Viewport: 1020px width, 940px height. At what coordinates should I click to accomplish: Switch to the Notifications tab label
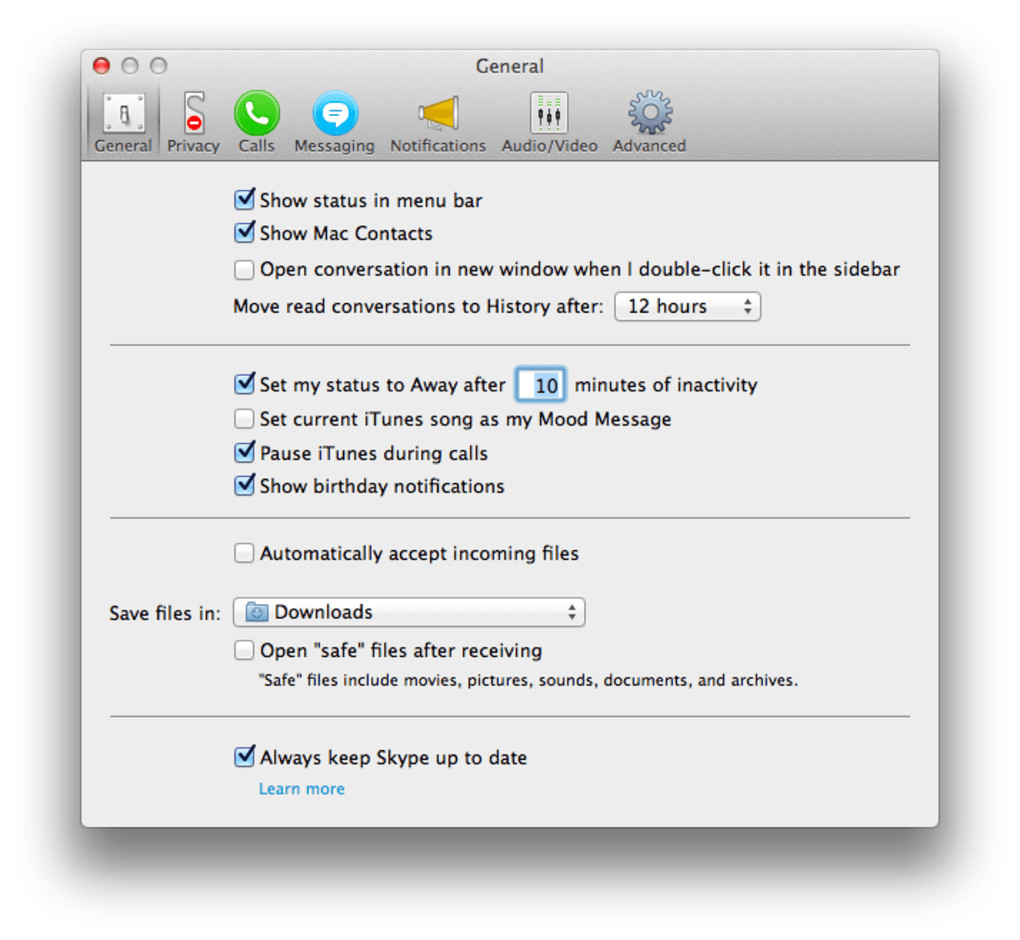438,146
